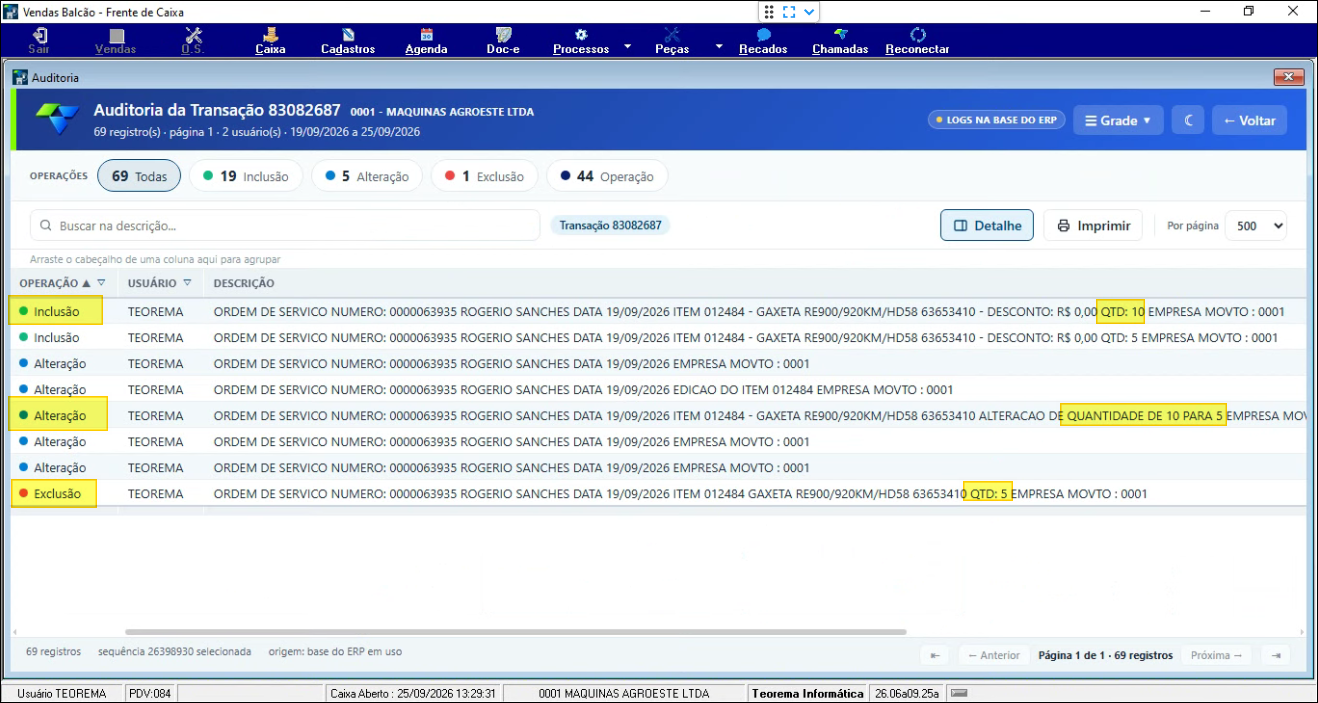Show all 69 Todas operations
The image size is (1318, 703).
tap(139, 176)
